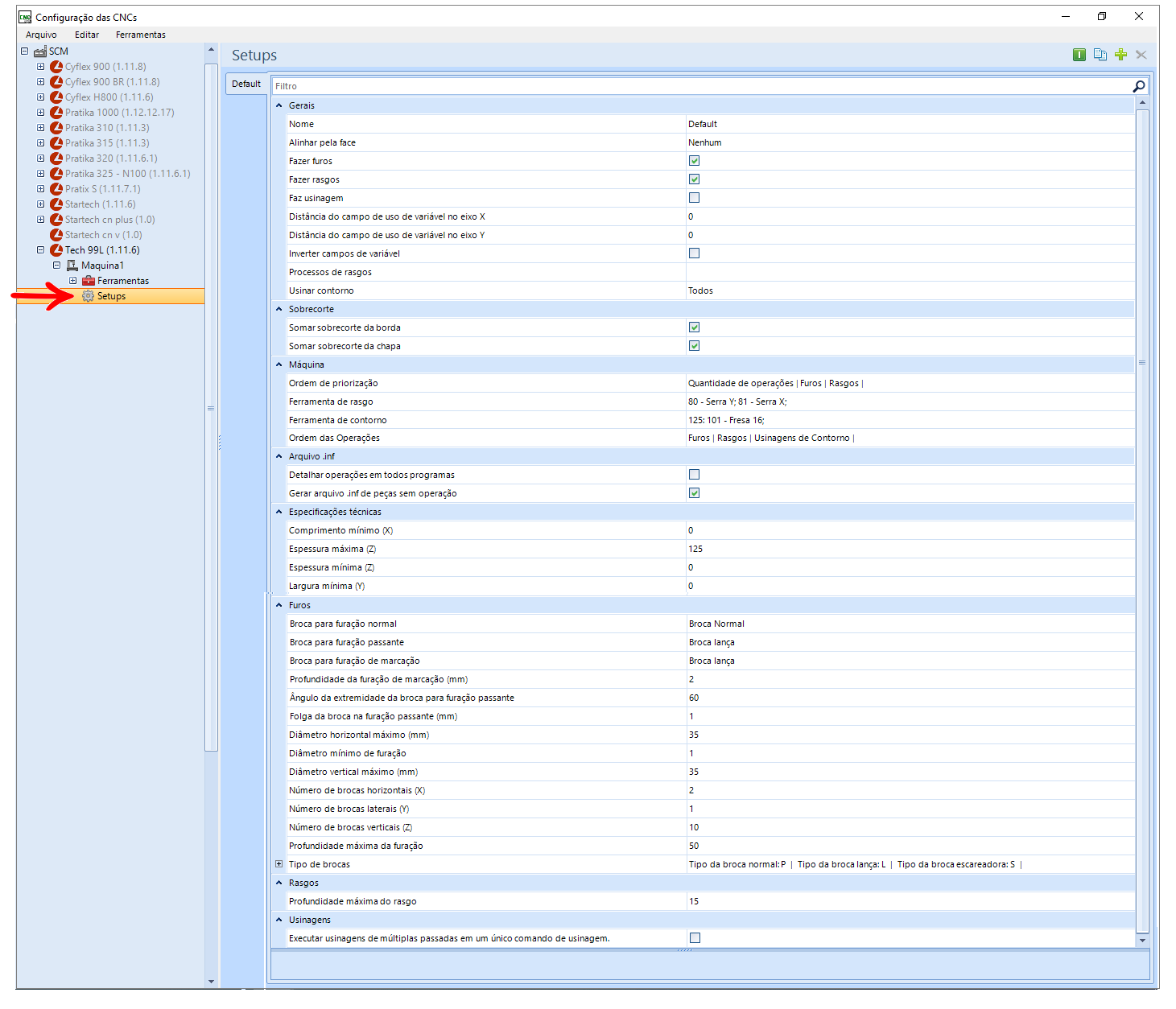
Task: Click Espessura máxima (Z) value 125
Action: click(x=910, y=549)
